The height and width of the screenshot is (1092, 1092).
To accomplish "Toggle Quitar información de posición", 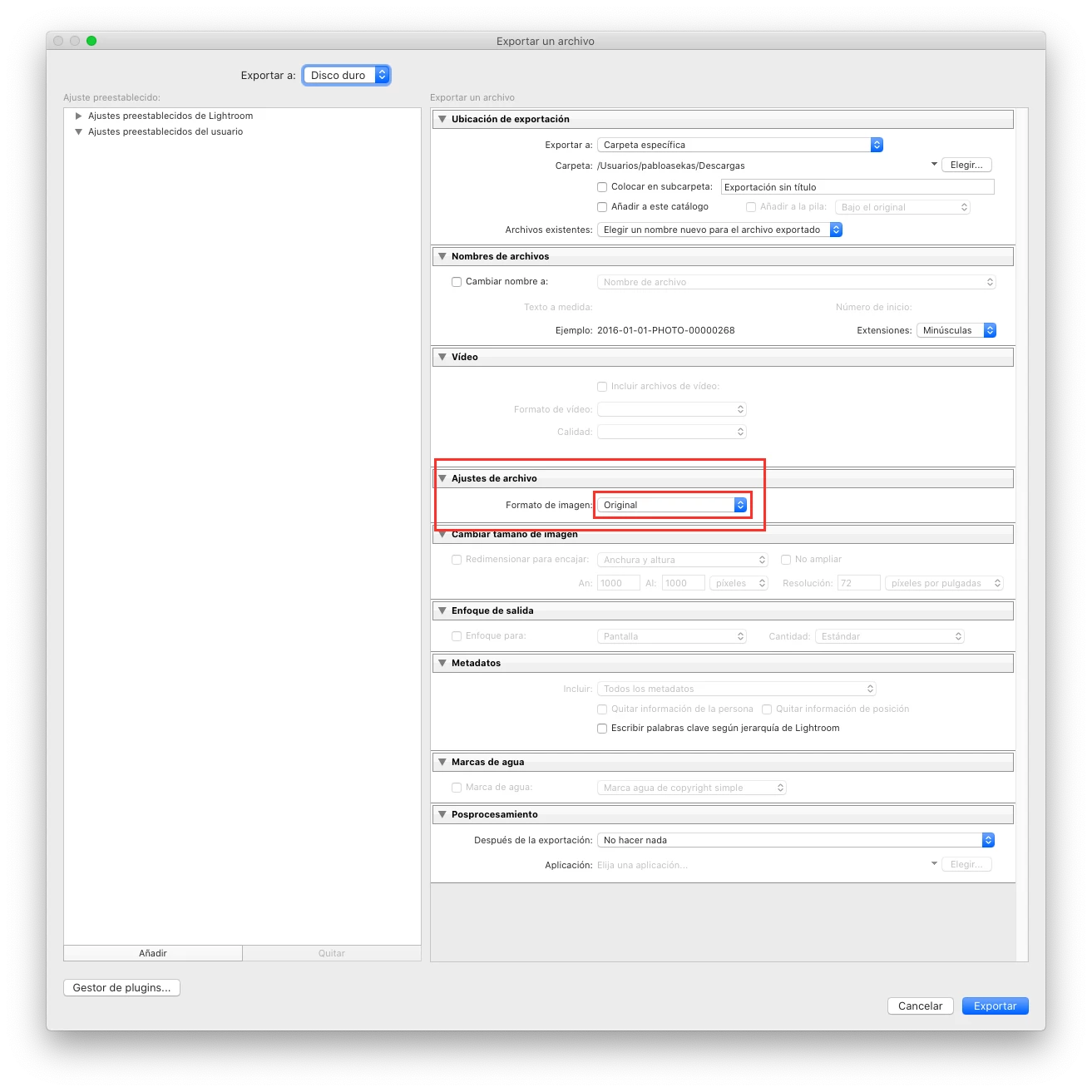I will click(767, 709).
